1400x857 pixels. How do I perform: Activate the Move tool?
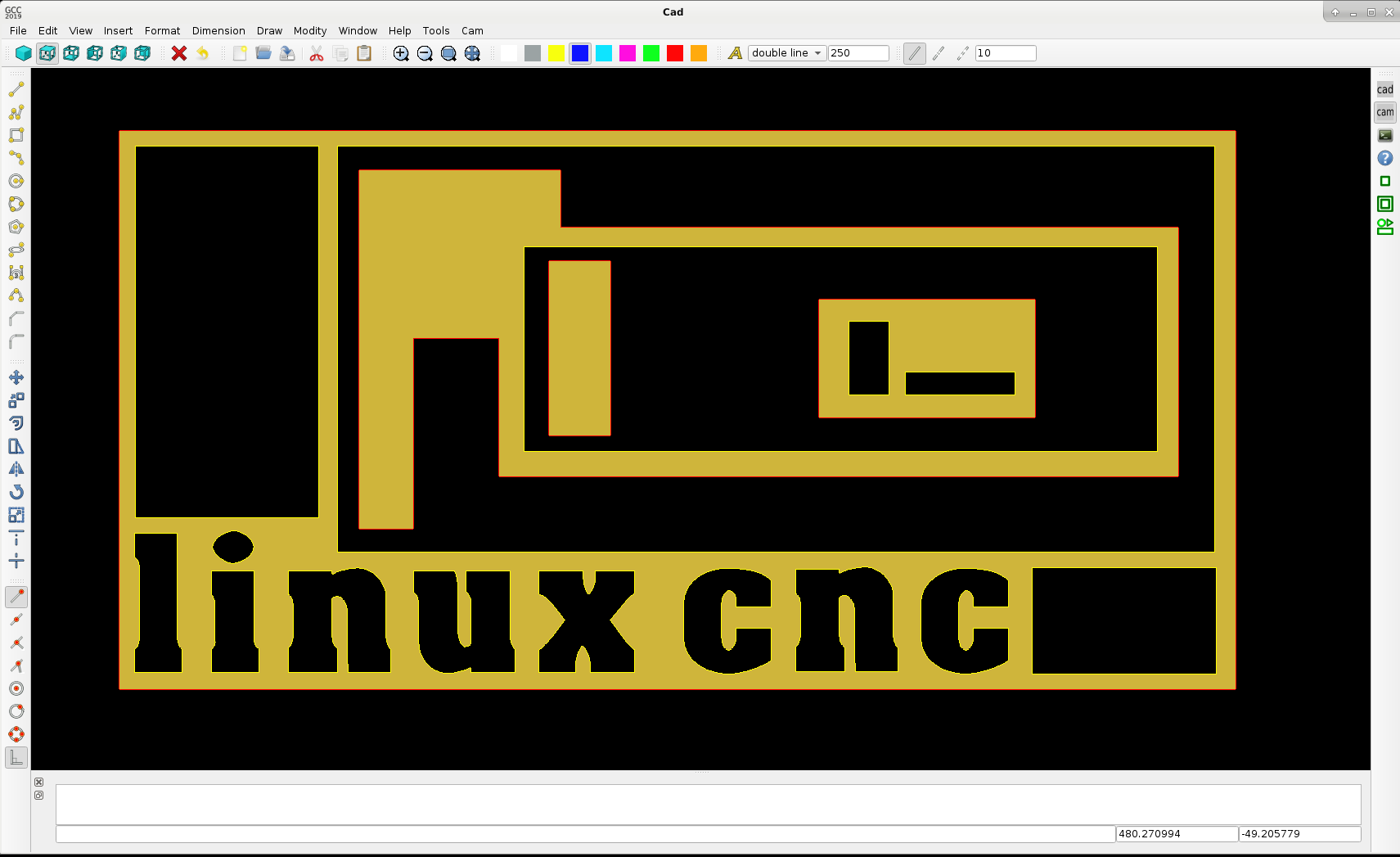tap(16, 377)
